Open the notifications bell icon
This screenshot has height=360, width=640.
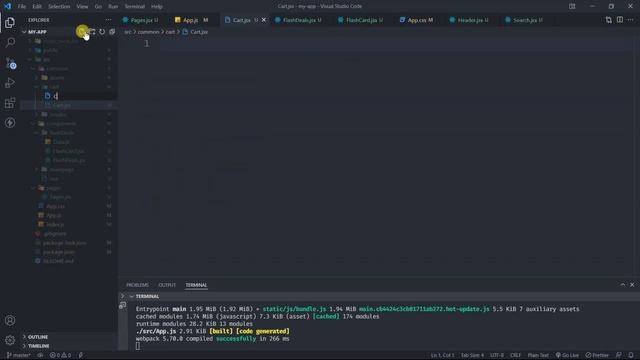coord(631,355)
